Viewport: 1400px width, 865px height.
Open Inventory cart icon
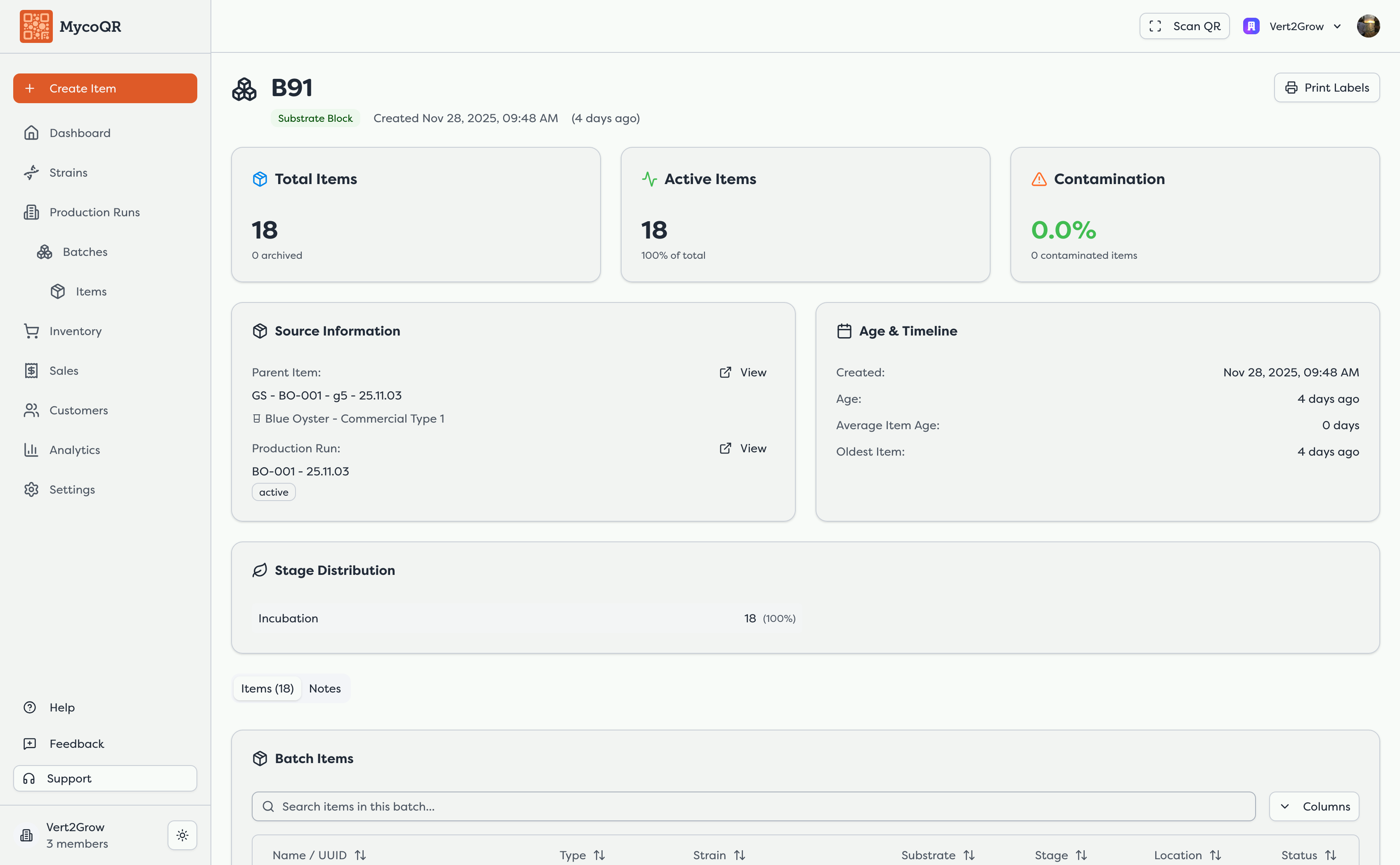[x=31, y=331]
